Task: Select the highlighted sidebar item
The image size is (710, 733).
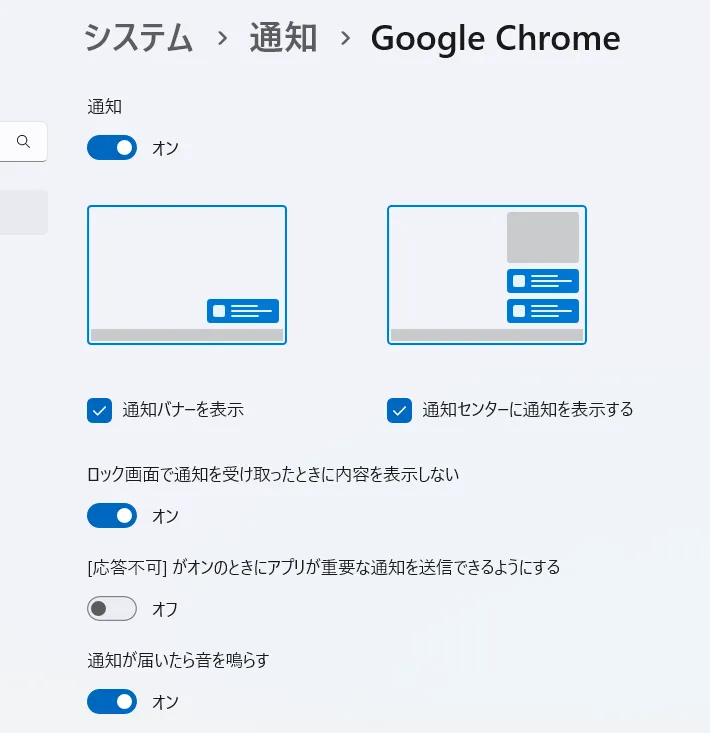Action: [23, 212]
